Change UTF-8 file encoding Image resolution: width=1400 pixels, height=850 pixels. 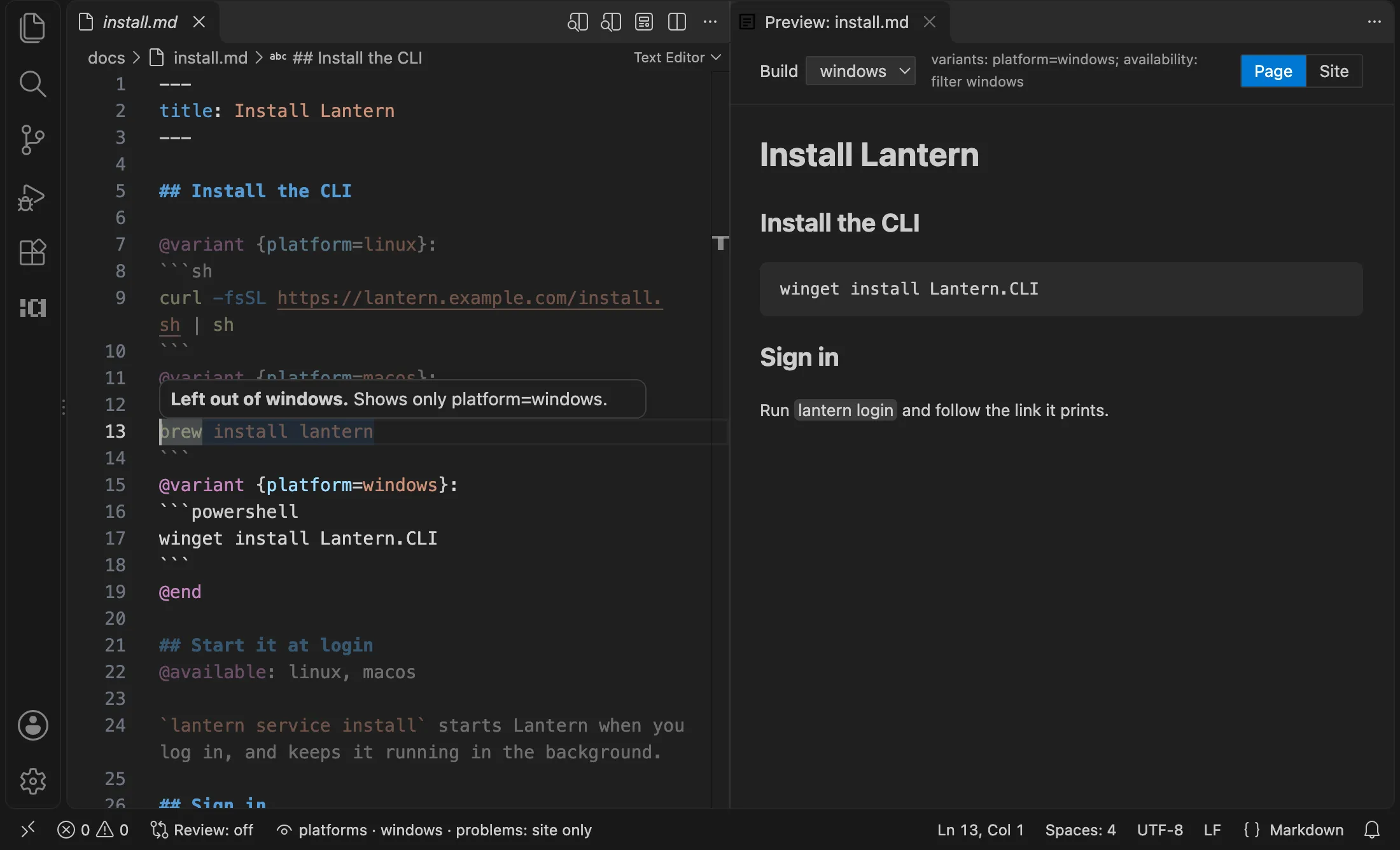click(1159, 830)
